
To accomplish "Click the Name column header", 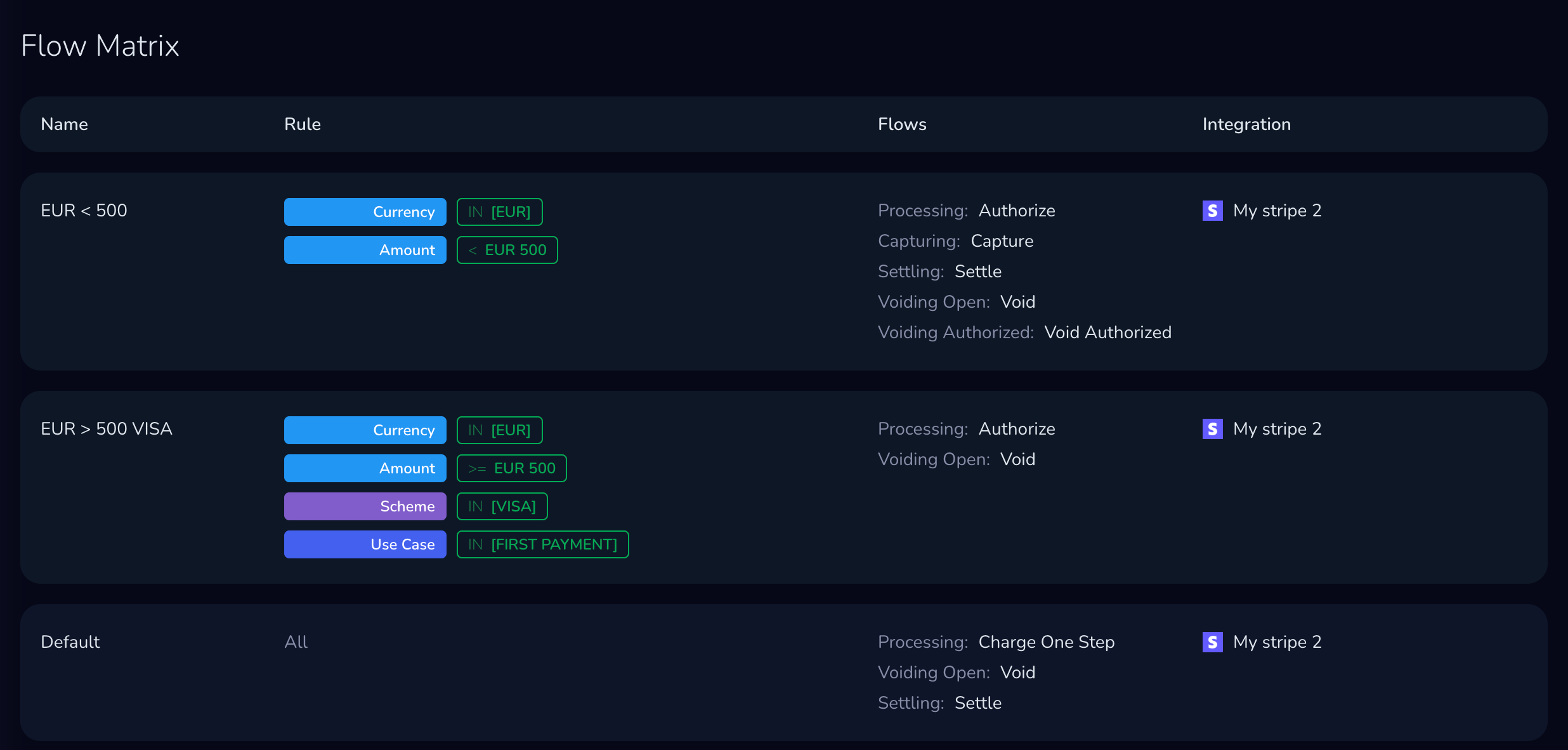I will pos(64,124).
